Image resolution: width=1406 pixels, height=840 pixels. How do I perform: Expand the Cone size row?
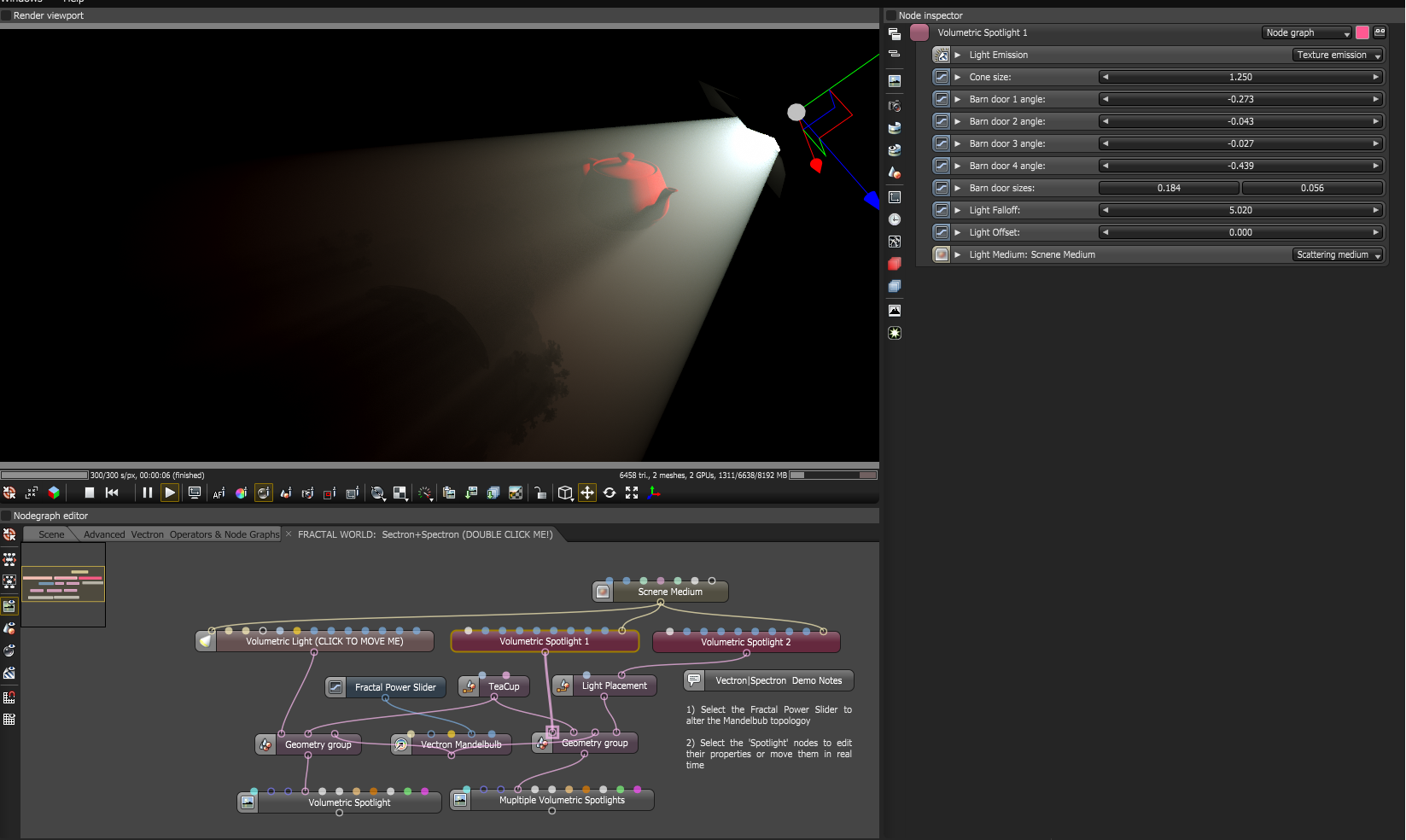[958, 77]
